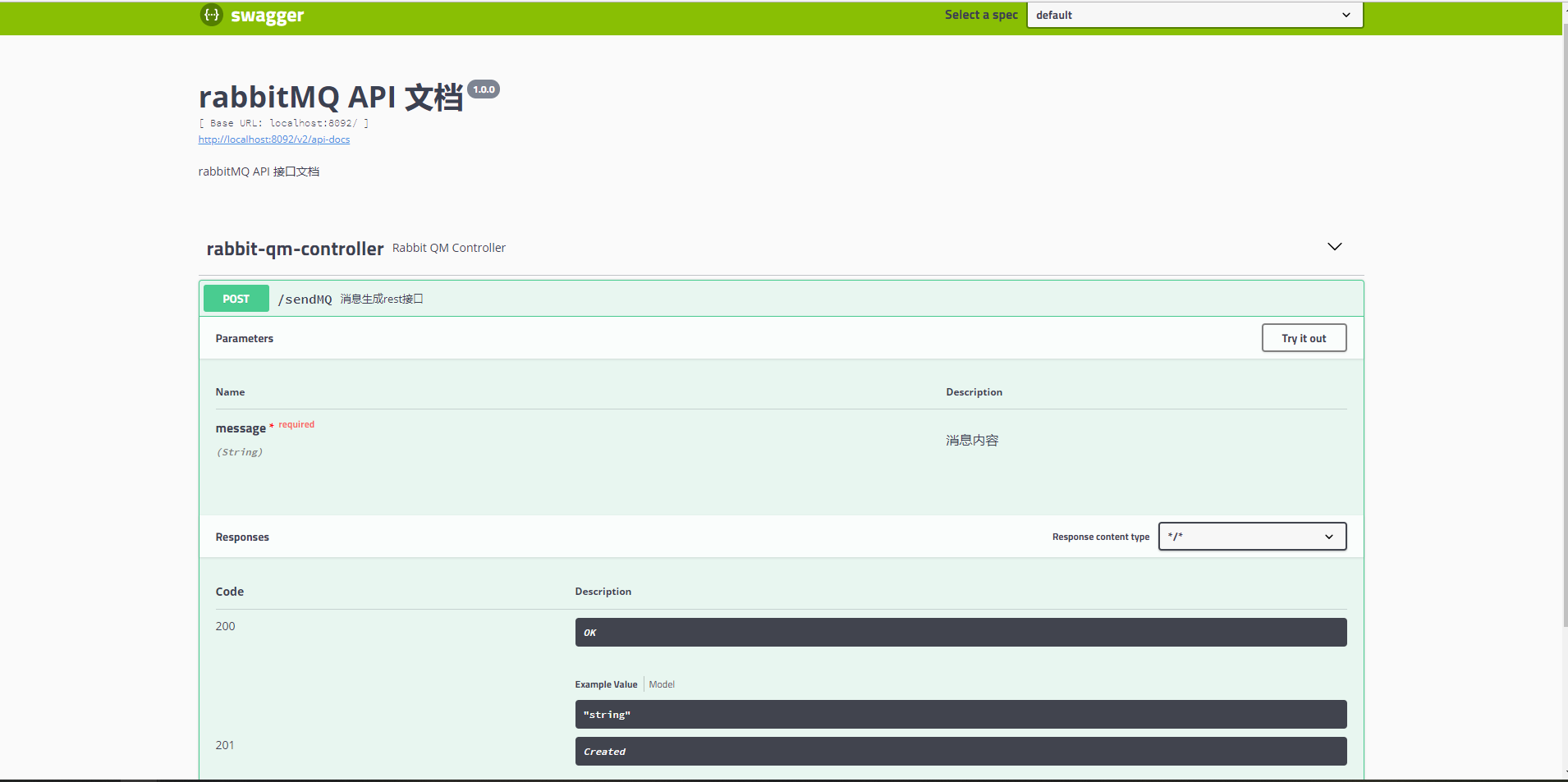
Task: Collapse the rabbit-qm-controller section chevron
Action: 1335,247
